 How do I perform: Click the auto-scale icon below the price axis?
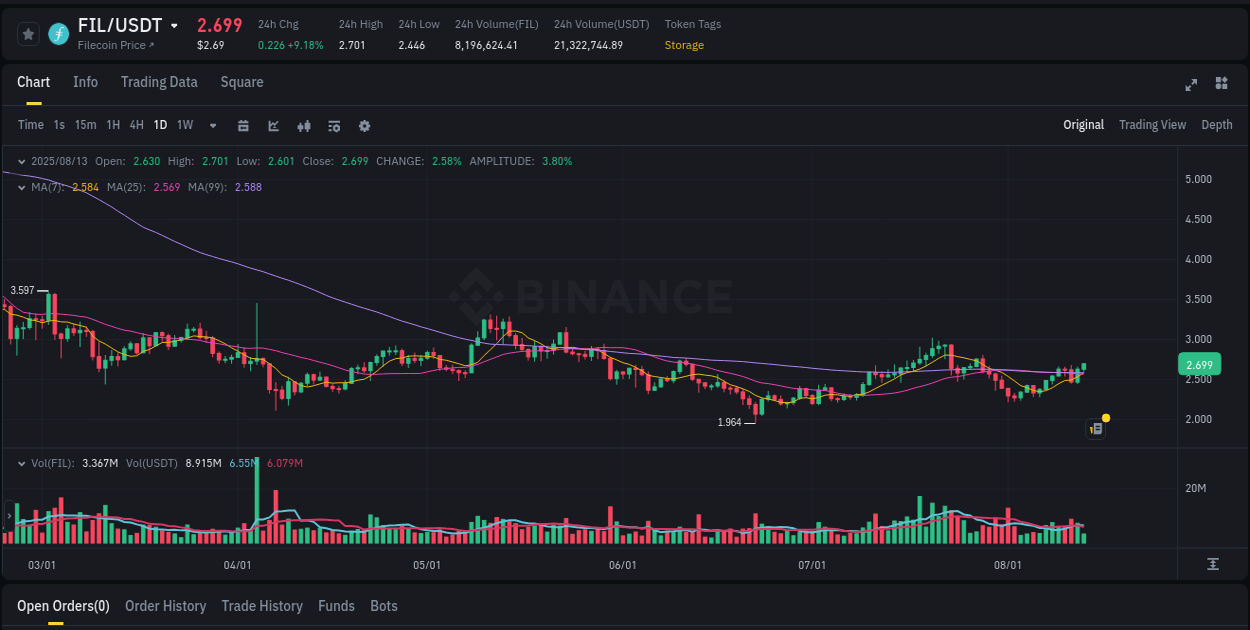[x=1214, y=565]
